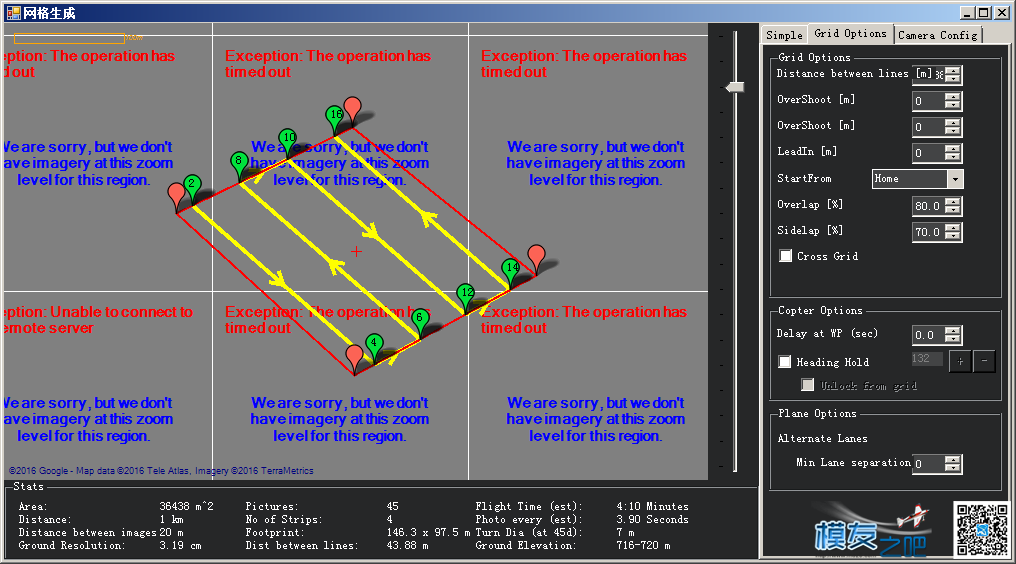1016x564 pixels.
Task: Click the Overlap spinner arrows
Action: coord(952,206)
